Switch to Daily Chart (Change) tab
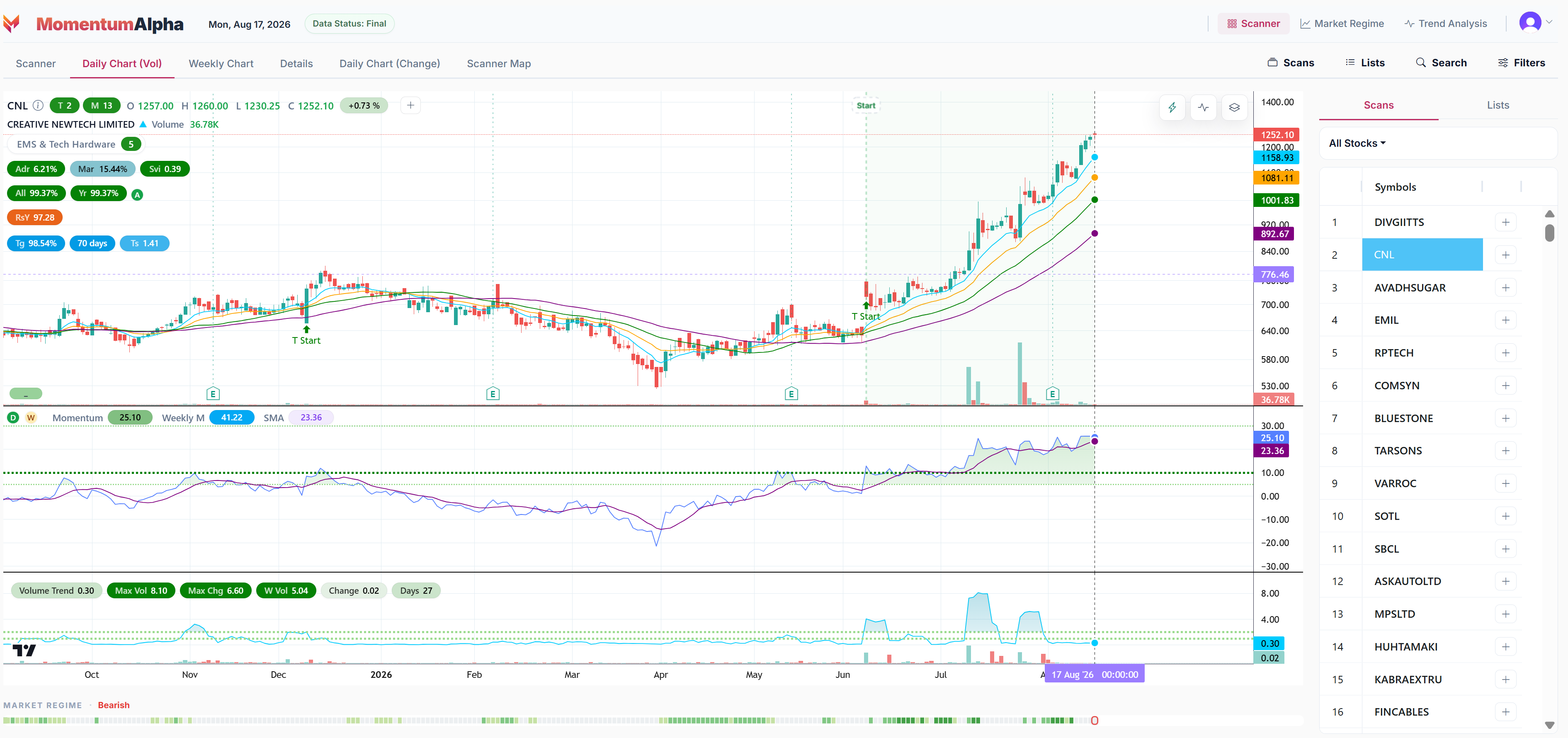This screenshot has height=738, width=1568. click(x=390, y=63)
